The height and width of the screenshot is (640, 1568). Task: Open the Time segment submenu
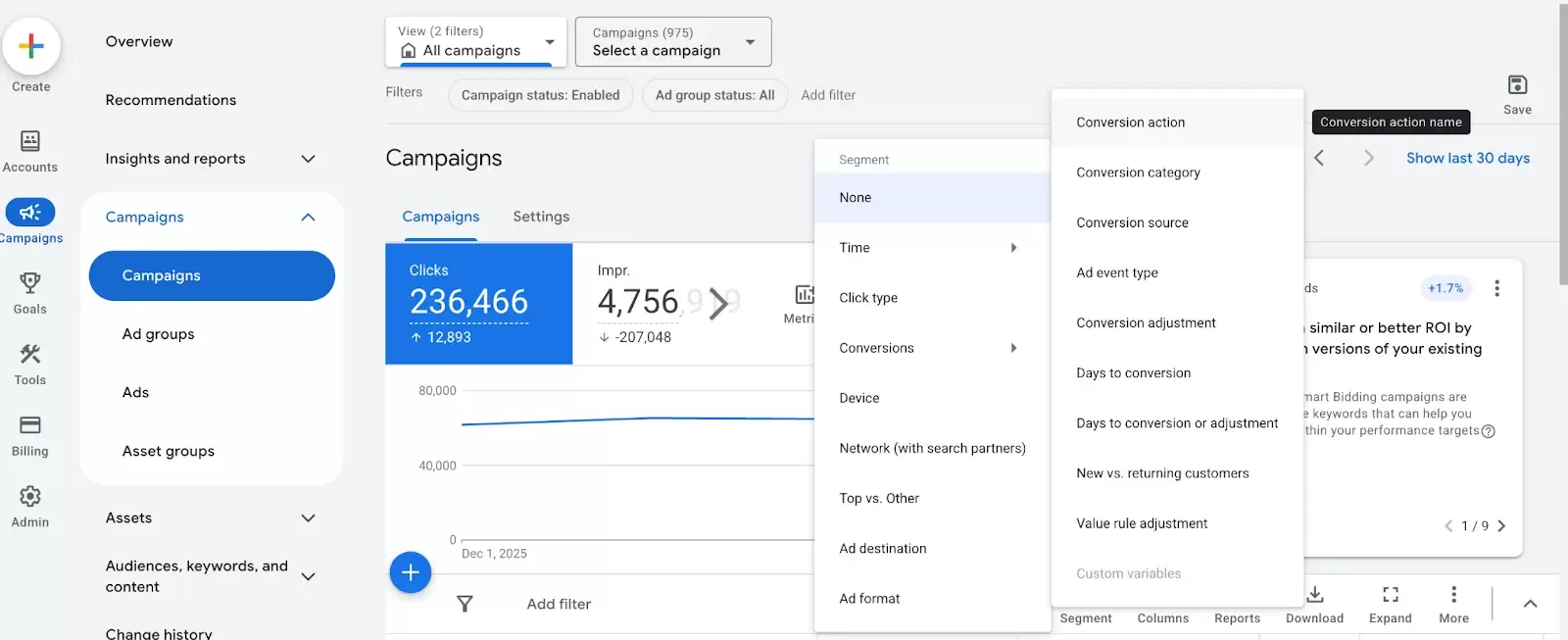[x=932, y=248]
